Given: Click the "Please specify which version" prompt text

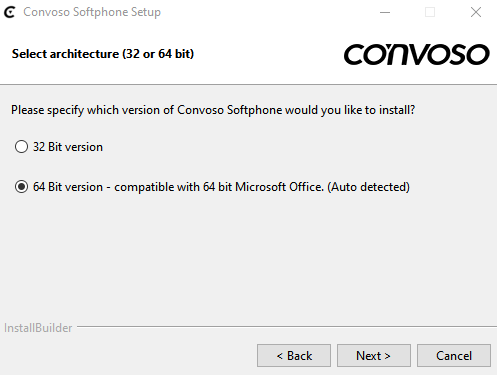Looking at the screenshot, I should (213, 110).
